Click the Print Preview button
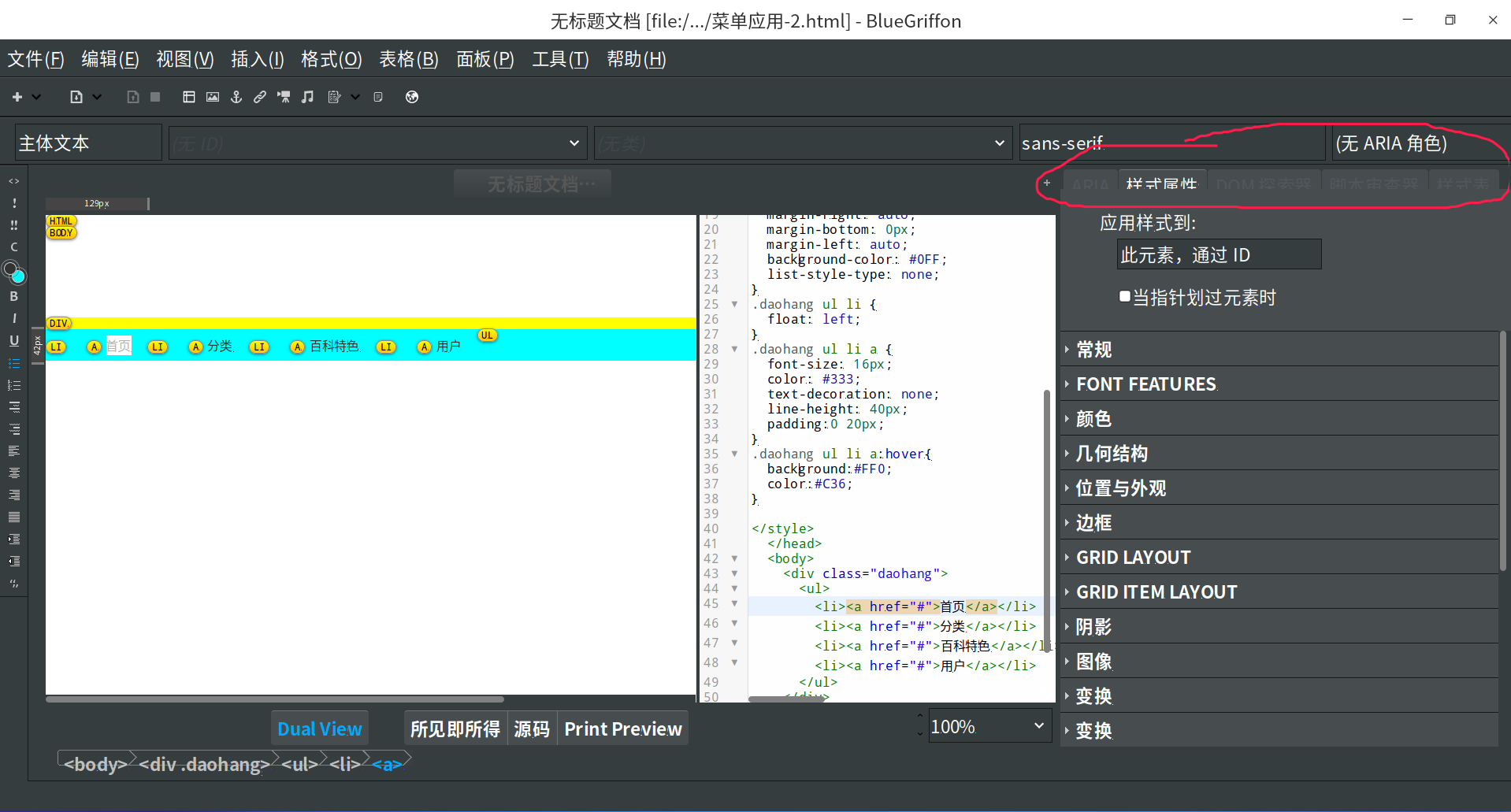 point(622,728)
